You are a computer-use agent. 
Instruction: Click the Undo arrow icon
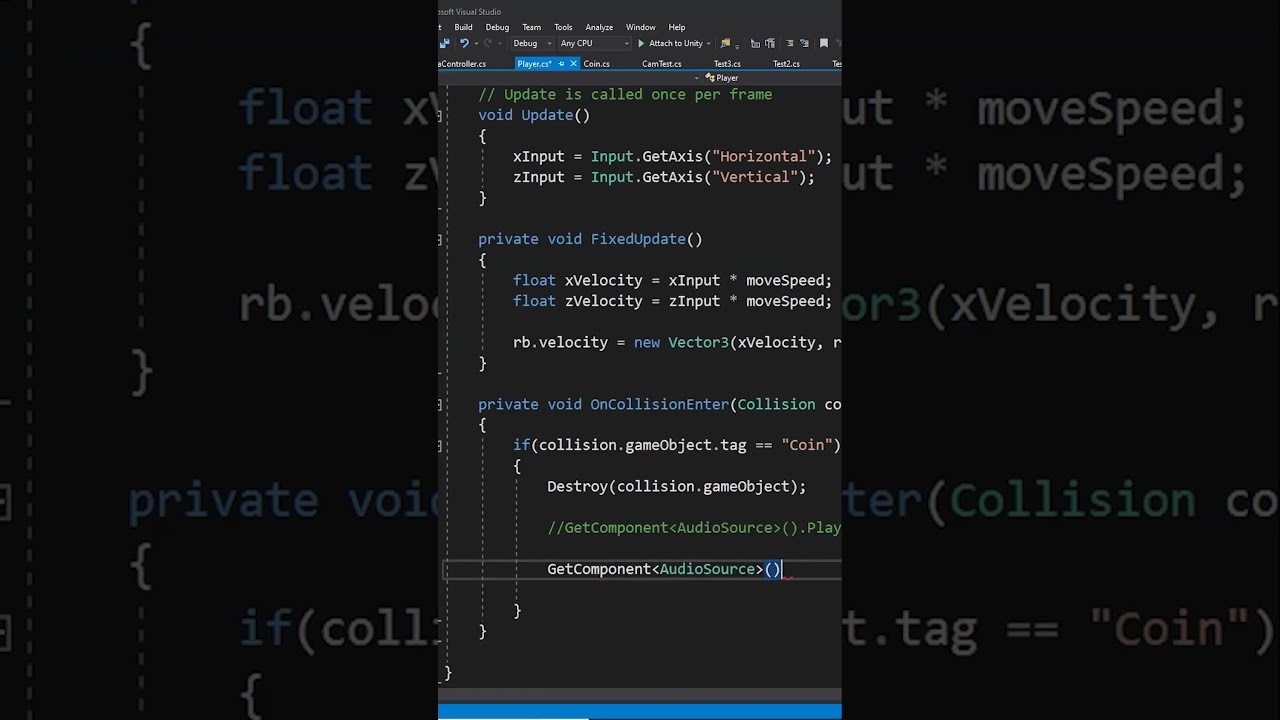[x=464, y=43]
